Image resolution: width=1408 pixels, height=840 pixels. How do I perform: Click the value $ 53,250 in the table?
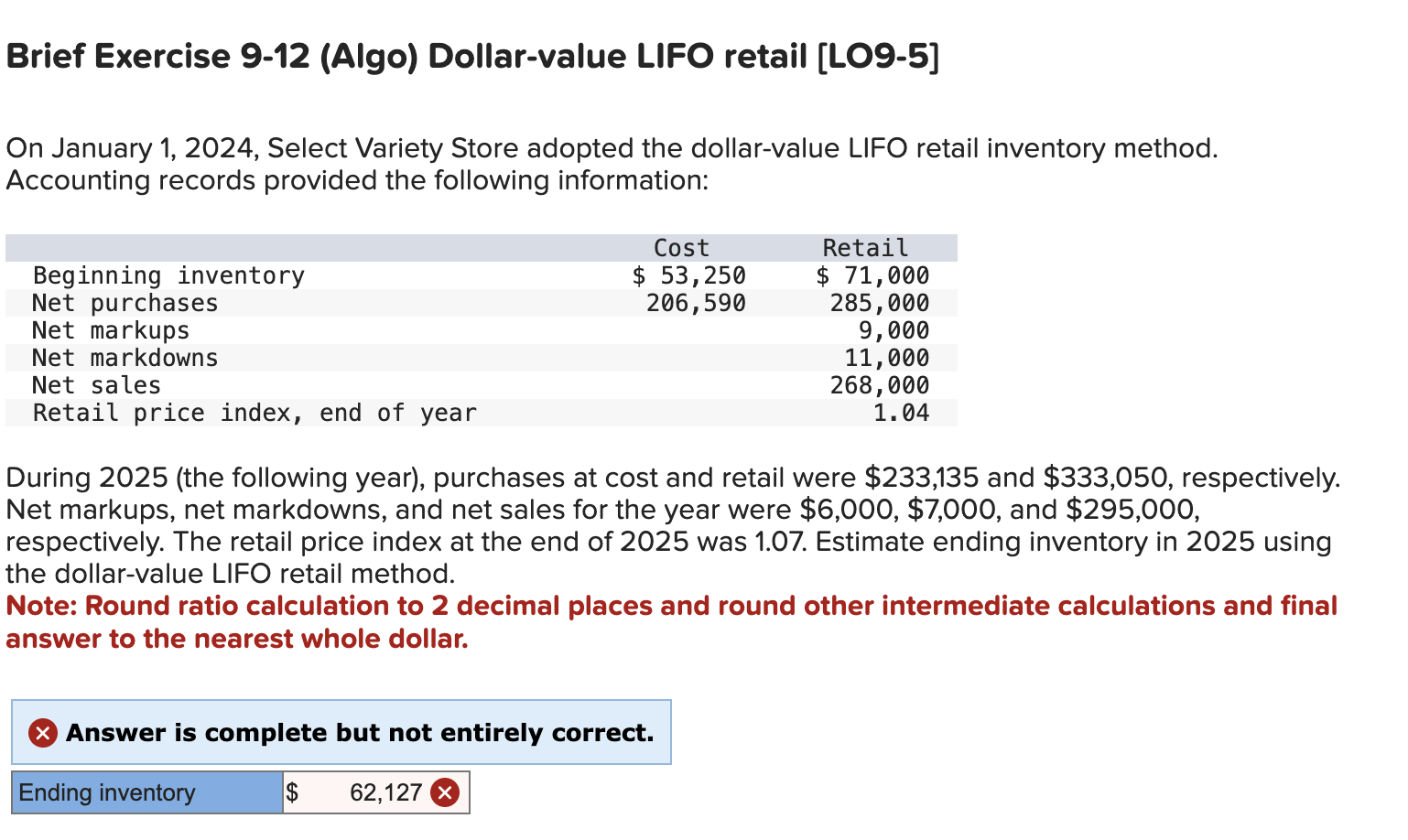click(x=689, y=275)
